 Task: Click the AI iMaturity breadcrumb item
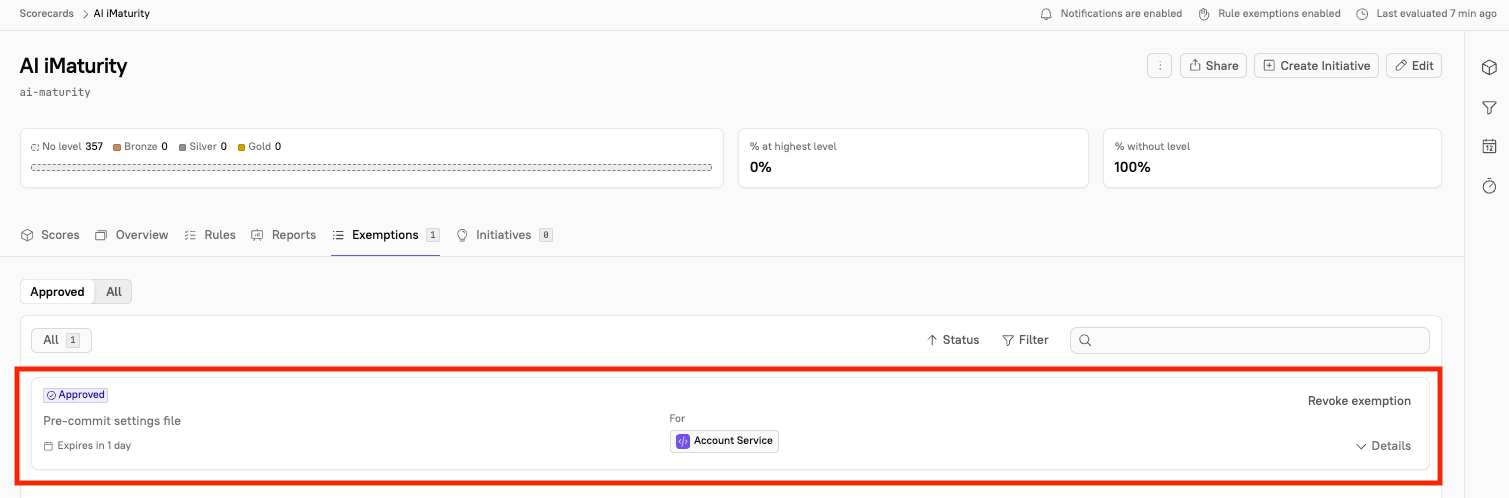point(122,14)
